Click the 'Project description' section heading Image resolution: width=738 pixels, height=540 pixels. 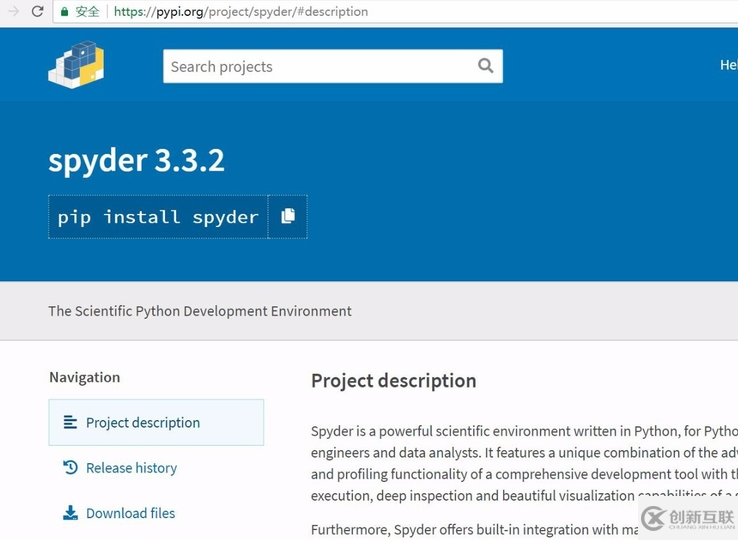pos(393,380)
